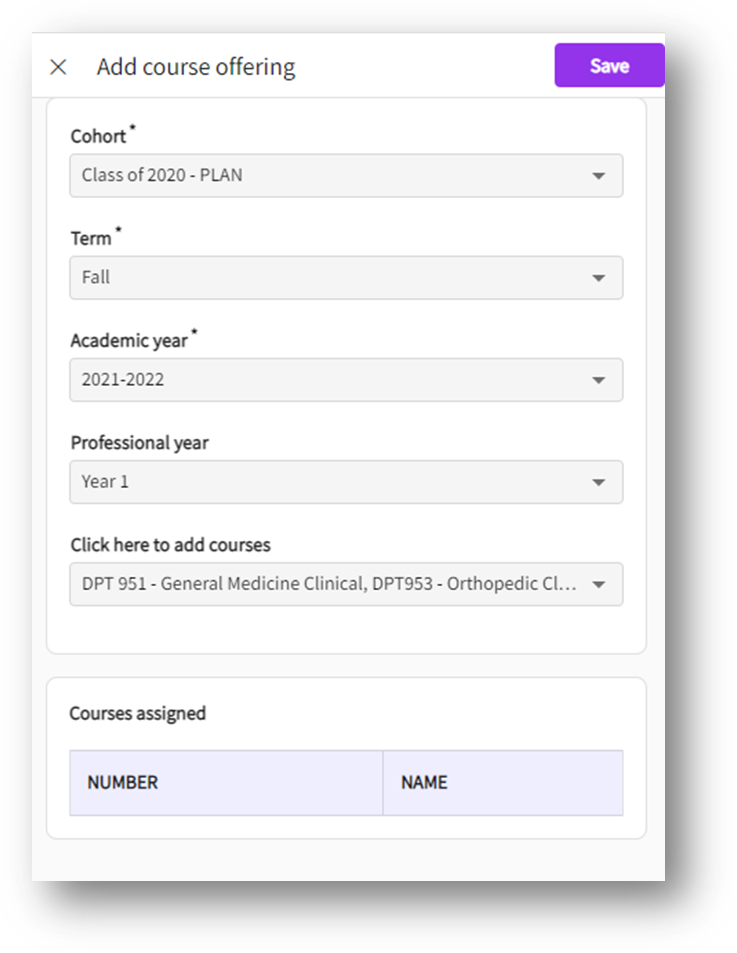Viewport: 737px width, 953px height.
Task: Click the Academic year arrow icon
Action: pos(598,380)
